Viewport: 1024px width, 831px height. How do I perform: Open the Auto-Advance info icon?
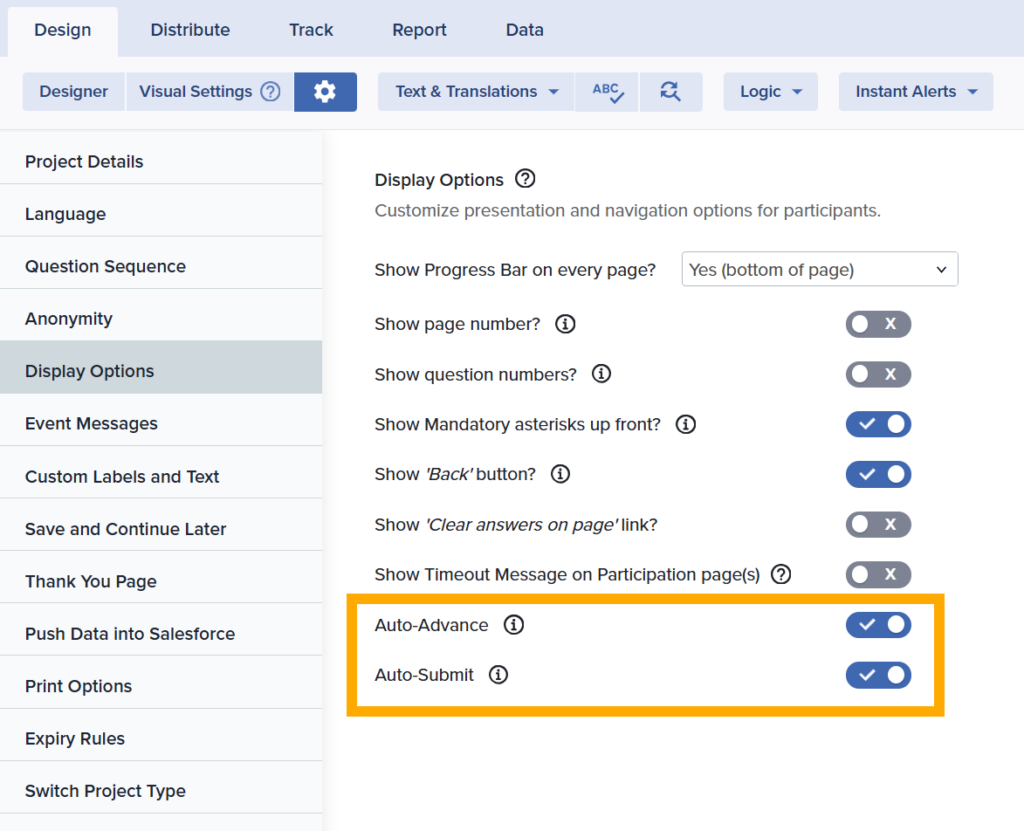coord(514,624)
